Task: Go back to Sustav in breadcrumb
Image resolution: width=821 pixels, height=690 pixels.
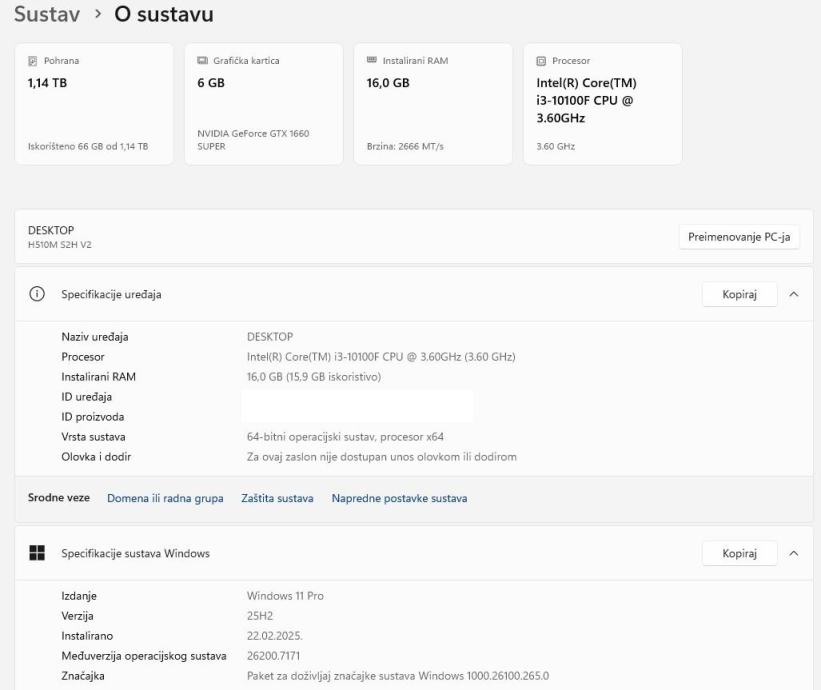Action: pos(47,16)
